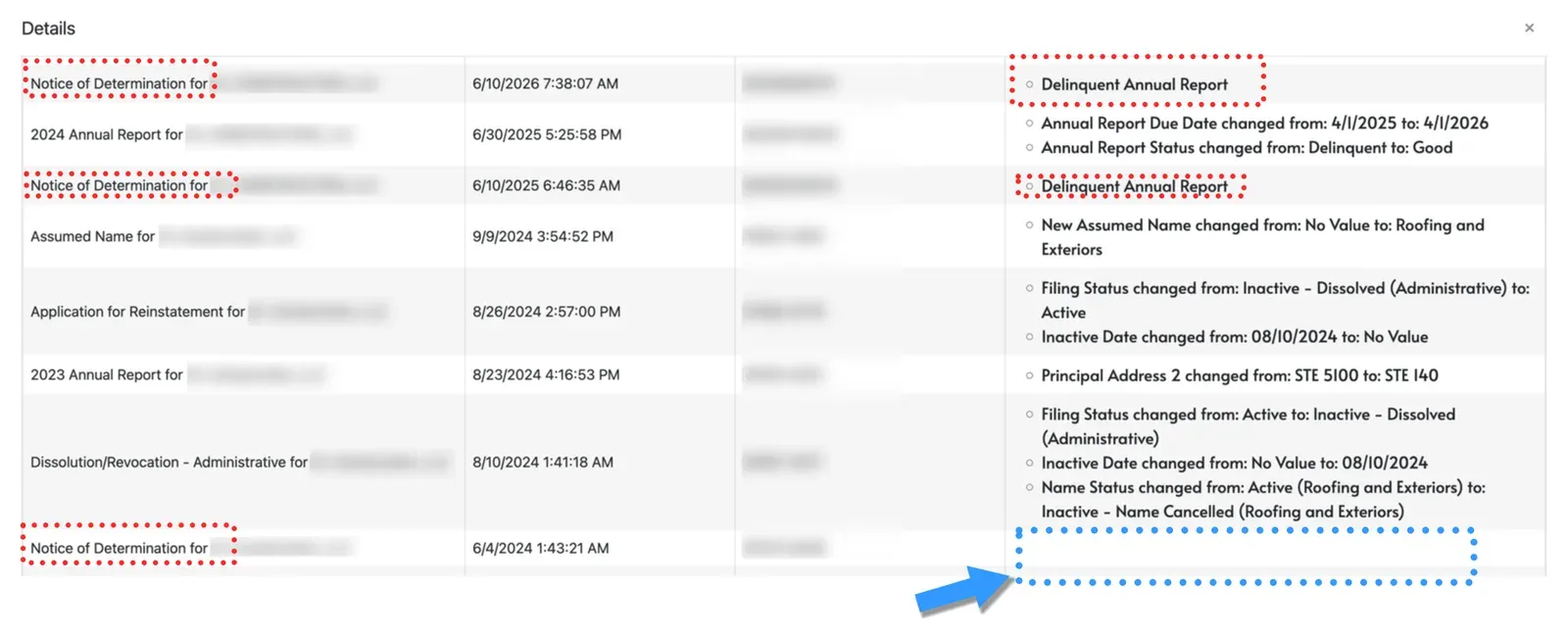The width and height of the screenshot is (1568, 639).
Task: Select Delinquent Annual Report in 6/10/2025 row
Action: [x=1134, y=186]
